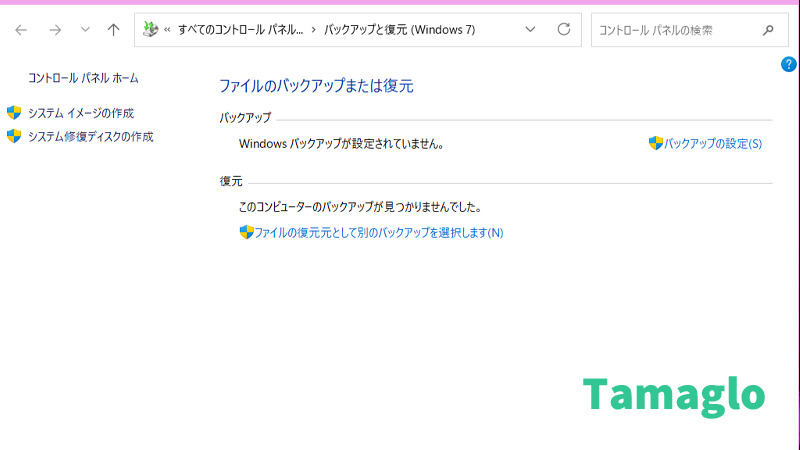This screenshot has height=450, width=800.
Task: Go up one level with Up arrow
Action: pos(113,30)
